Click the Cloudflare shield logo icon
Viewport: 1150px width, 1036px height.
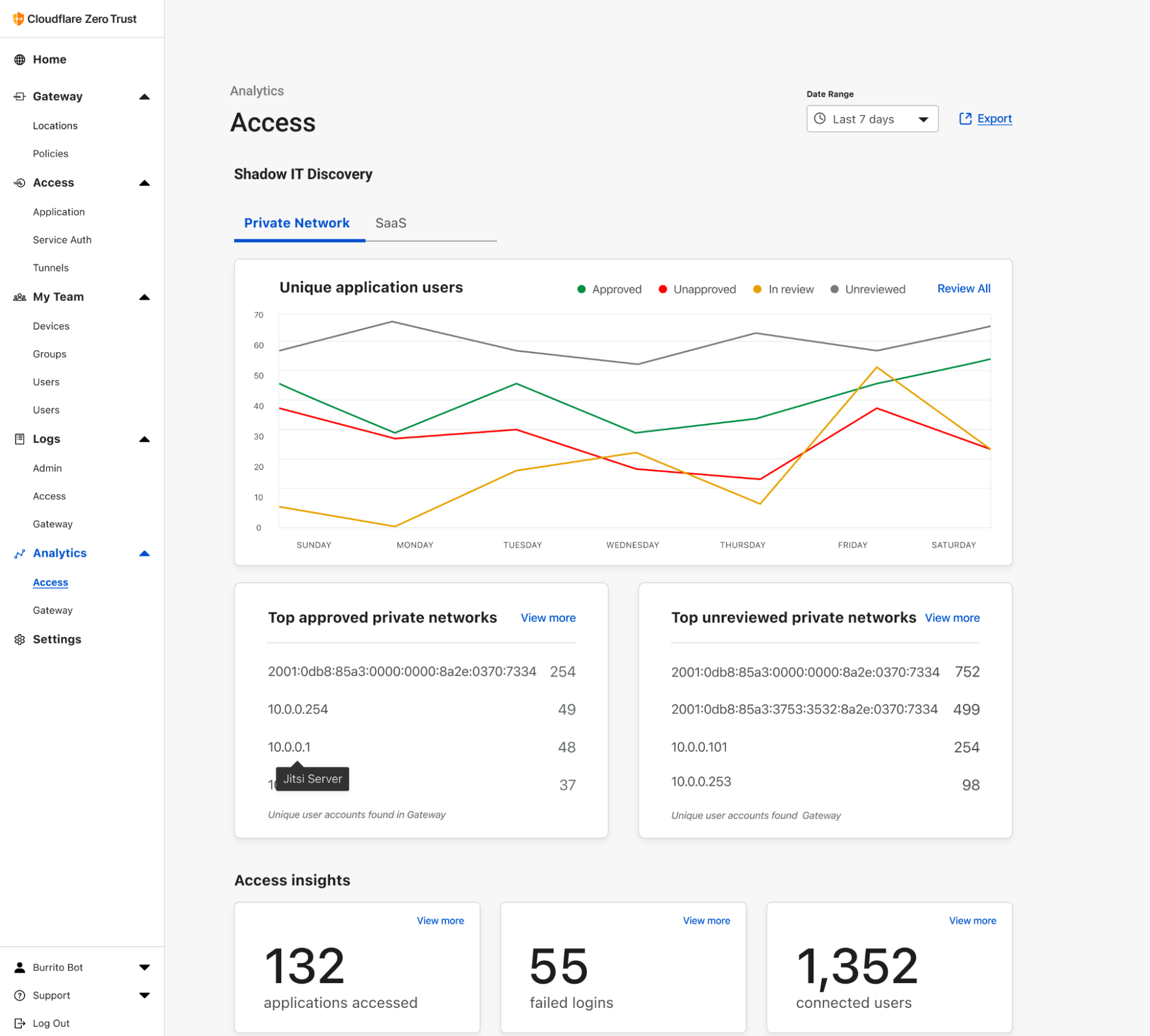(x=18, y=19)
